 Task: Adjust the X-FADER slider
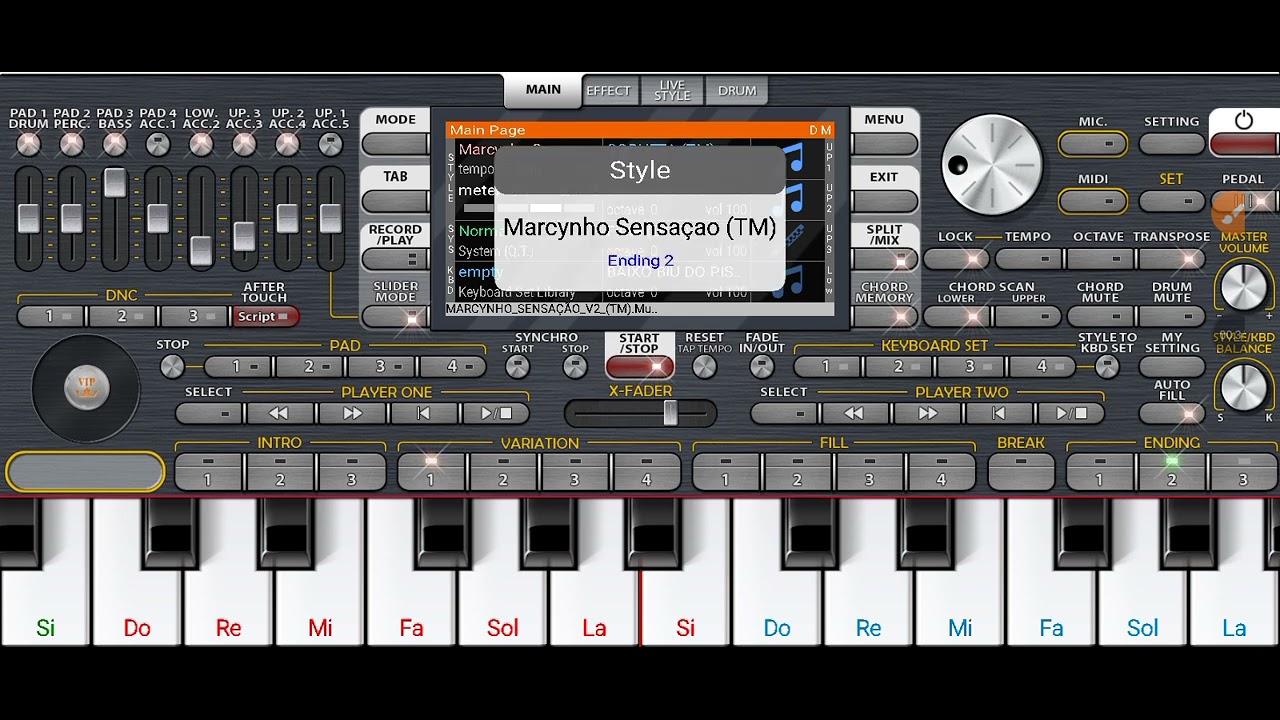coord(671,412)
